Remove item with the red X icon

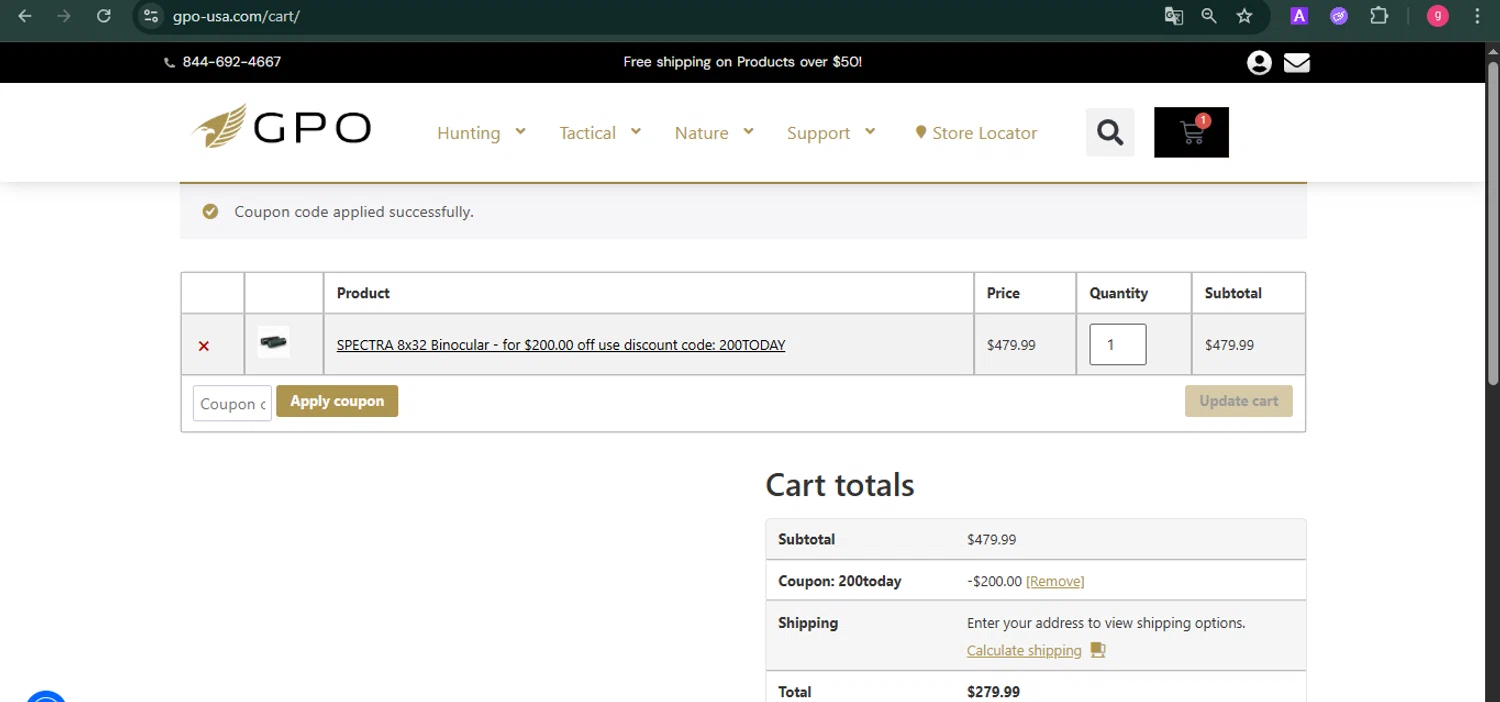click(204, 346)
